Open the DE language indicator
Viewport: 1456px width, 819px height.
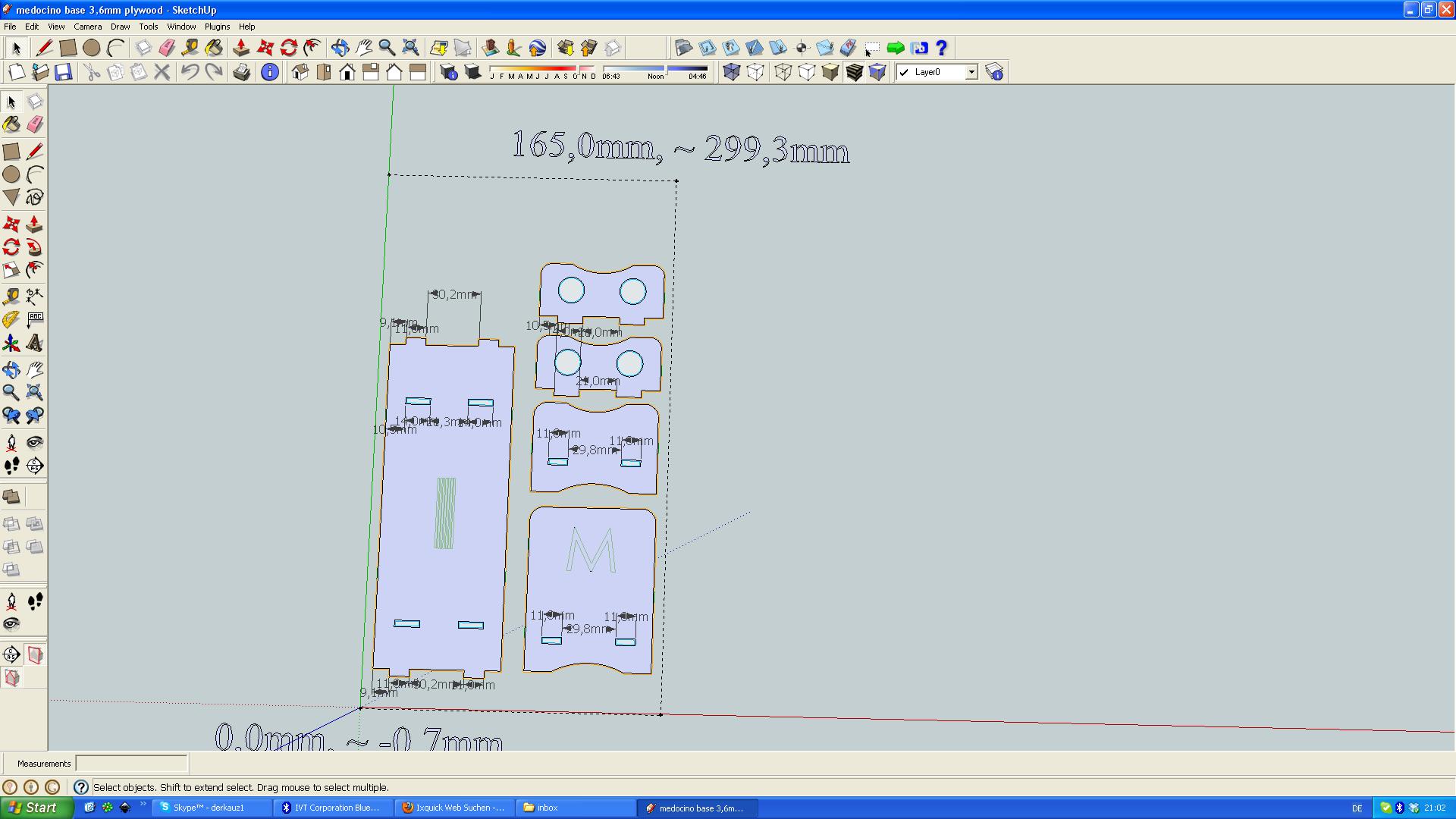(x=1357, y=808)
